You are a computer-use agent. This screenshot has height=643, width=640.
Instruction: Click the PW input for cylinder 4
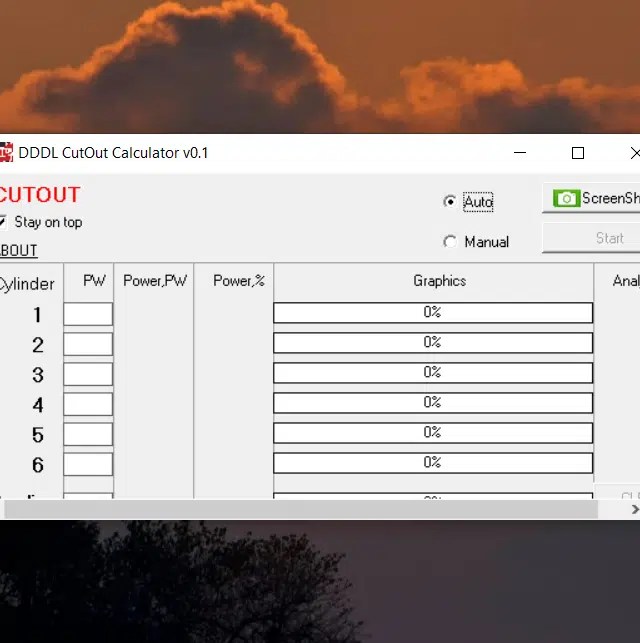88,404
